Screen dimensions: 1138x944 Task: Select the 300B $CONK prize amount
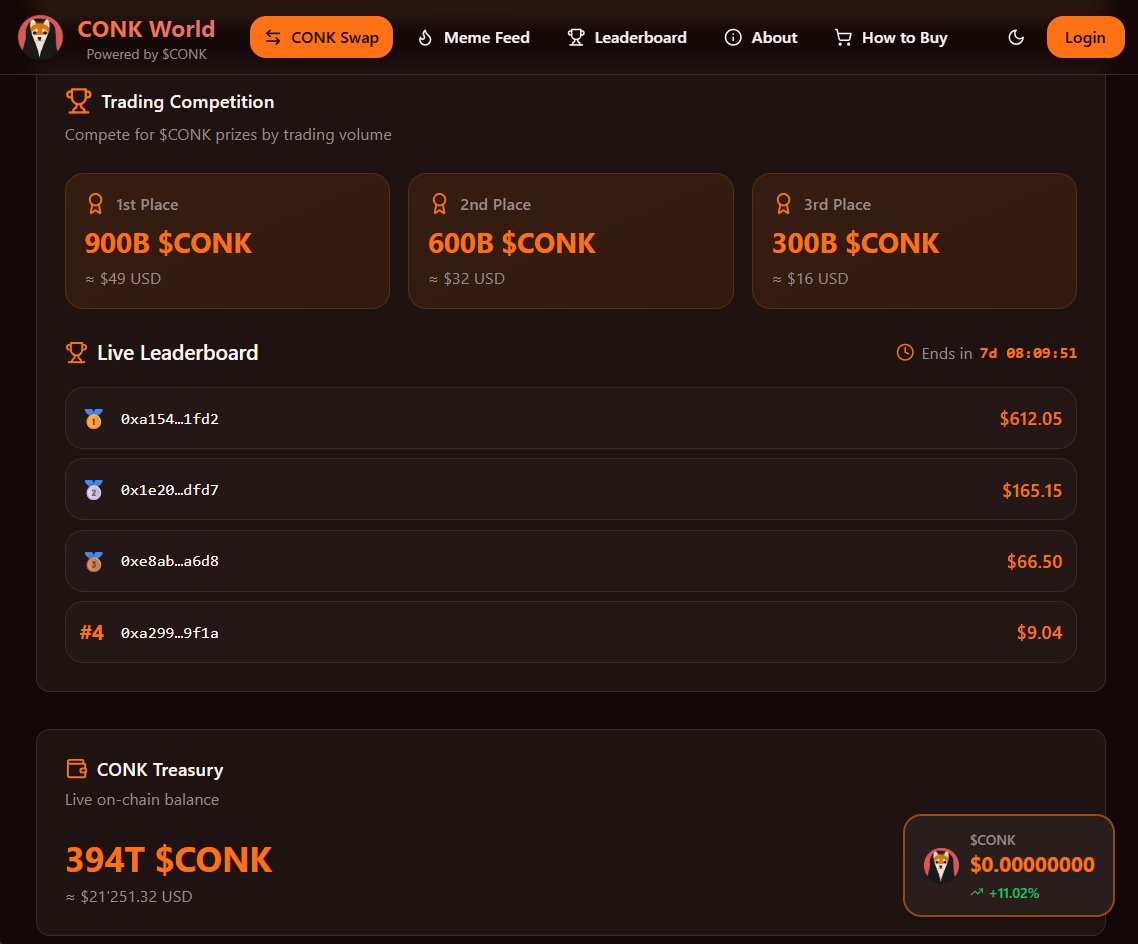tap(856, 243)
